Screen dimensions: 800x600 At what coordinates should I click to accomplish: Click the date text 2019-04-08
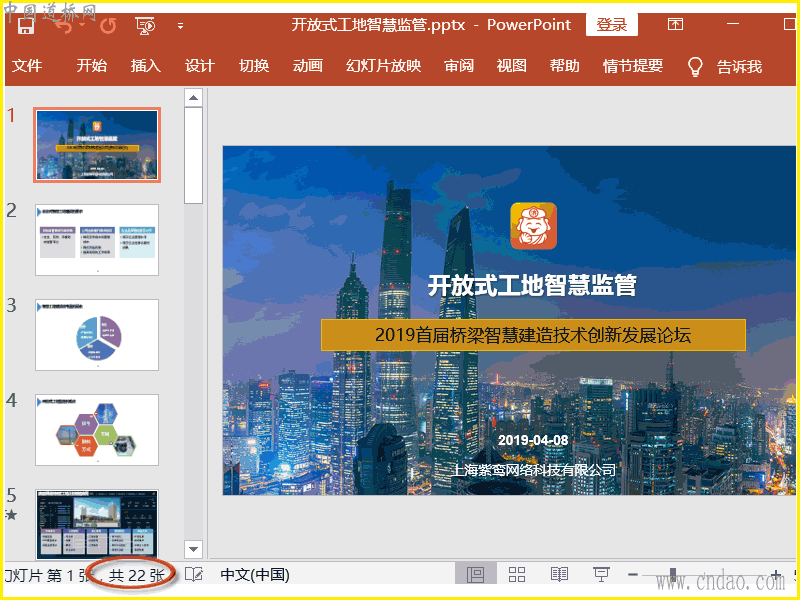point(533,440)
